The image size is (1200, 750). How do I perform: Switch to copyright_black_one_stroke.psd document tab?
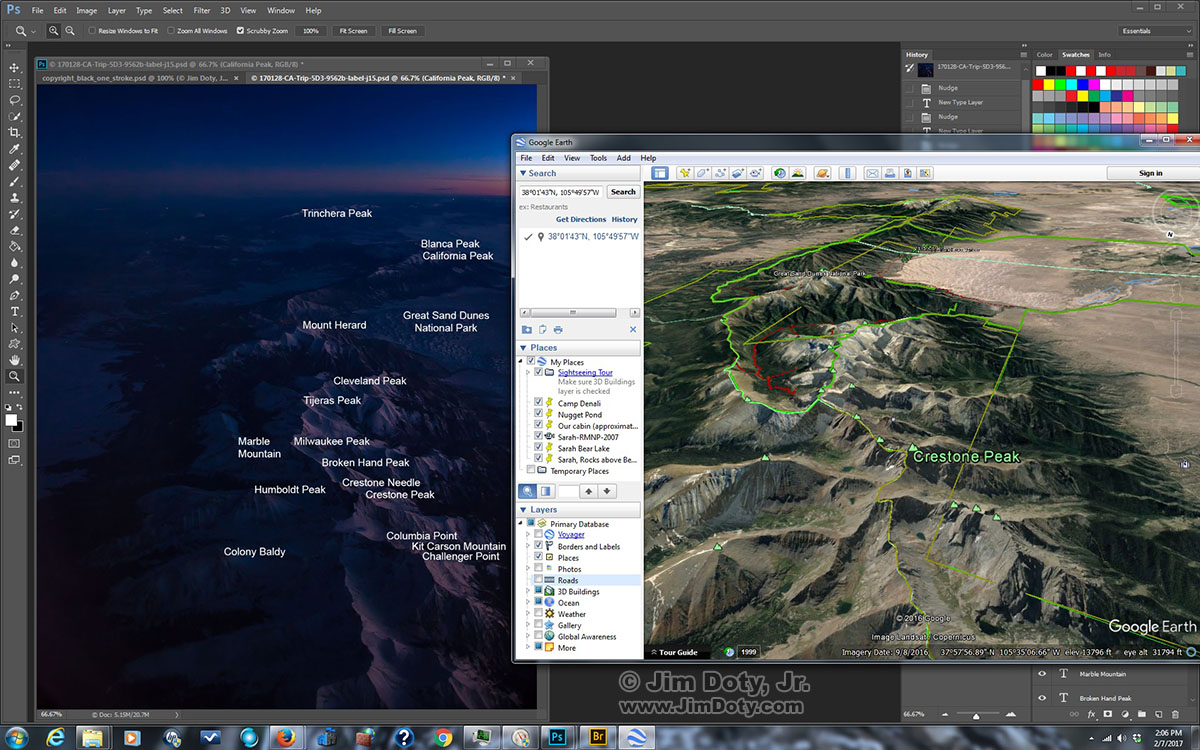[x=138, y=77]
